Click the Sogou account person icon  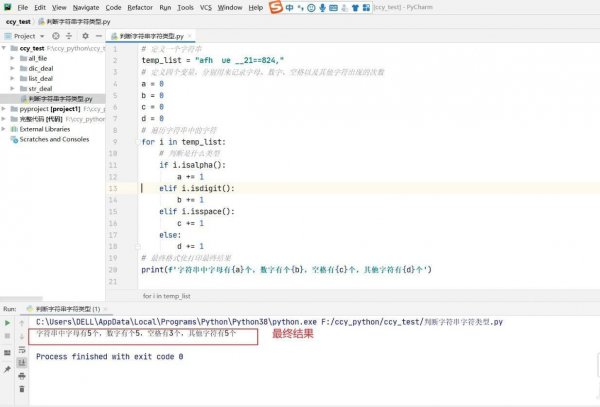click(345, 8)
